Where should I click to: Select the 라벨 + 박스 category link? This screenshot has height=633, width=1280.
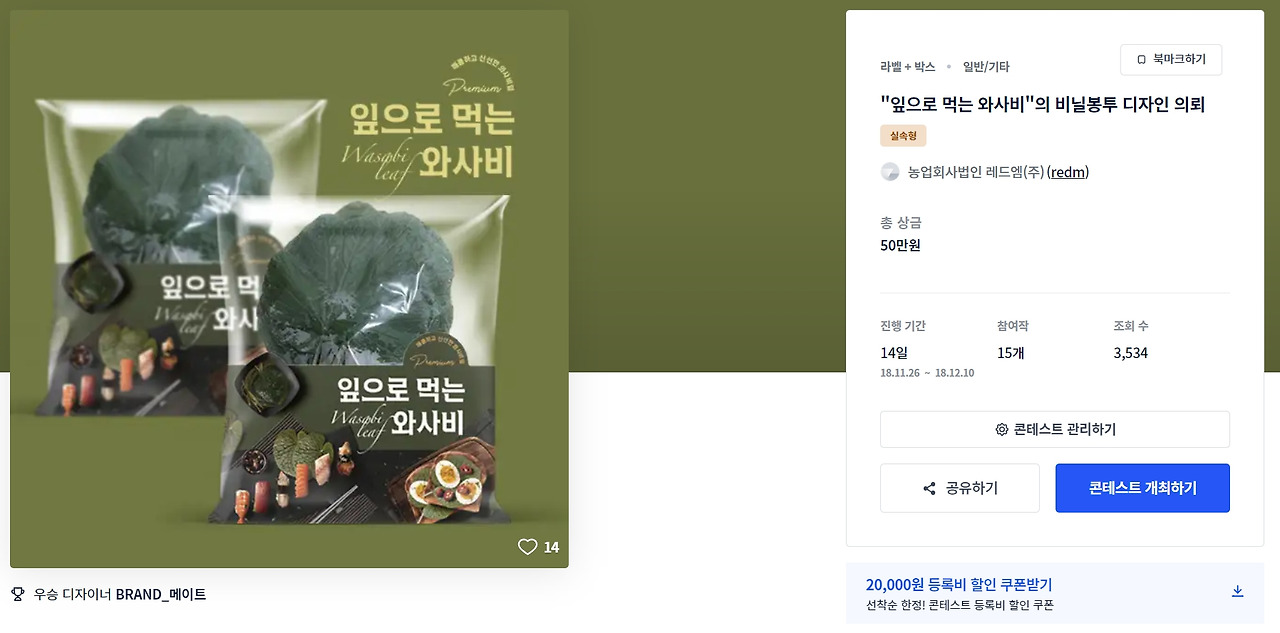(908, 67)
